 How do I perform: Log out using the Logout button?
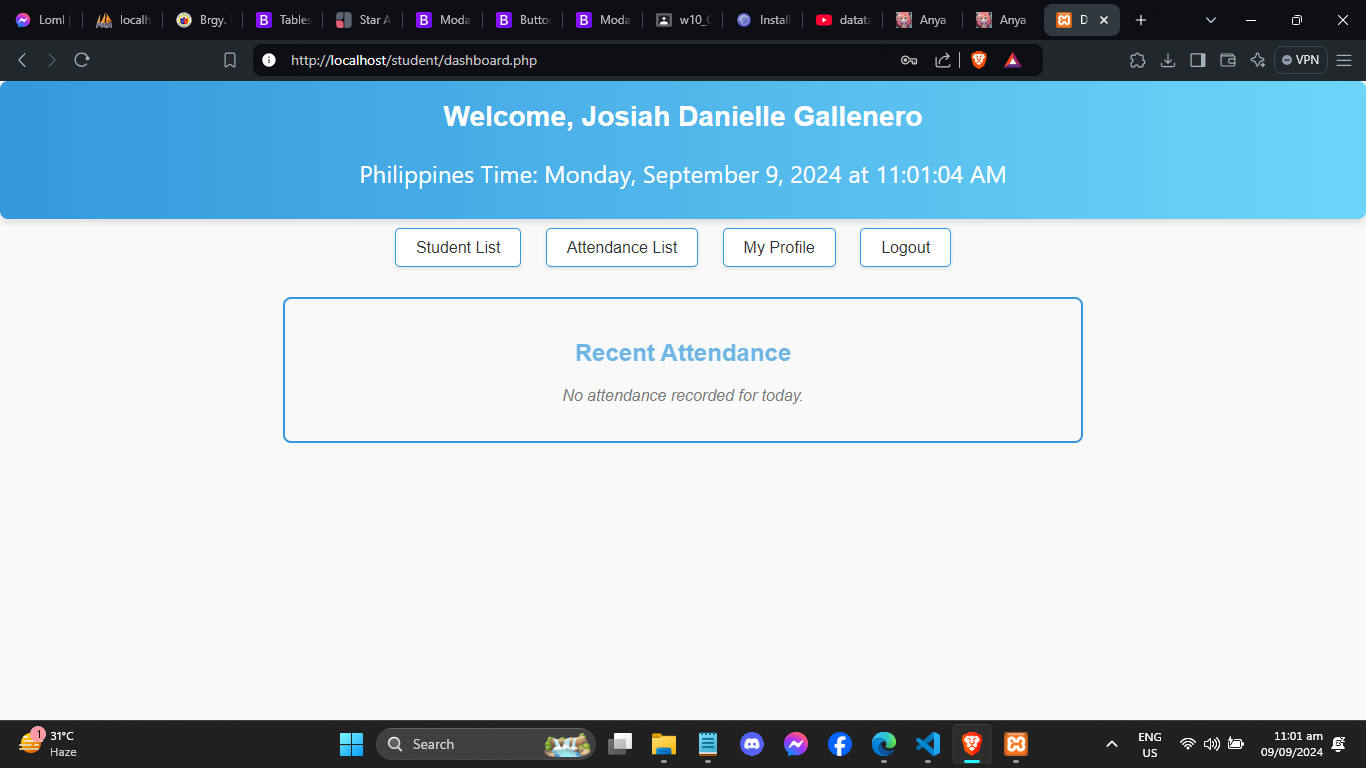(905, 248)
